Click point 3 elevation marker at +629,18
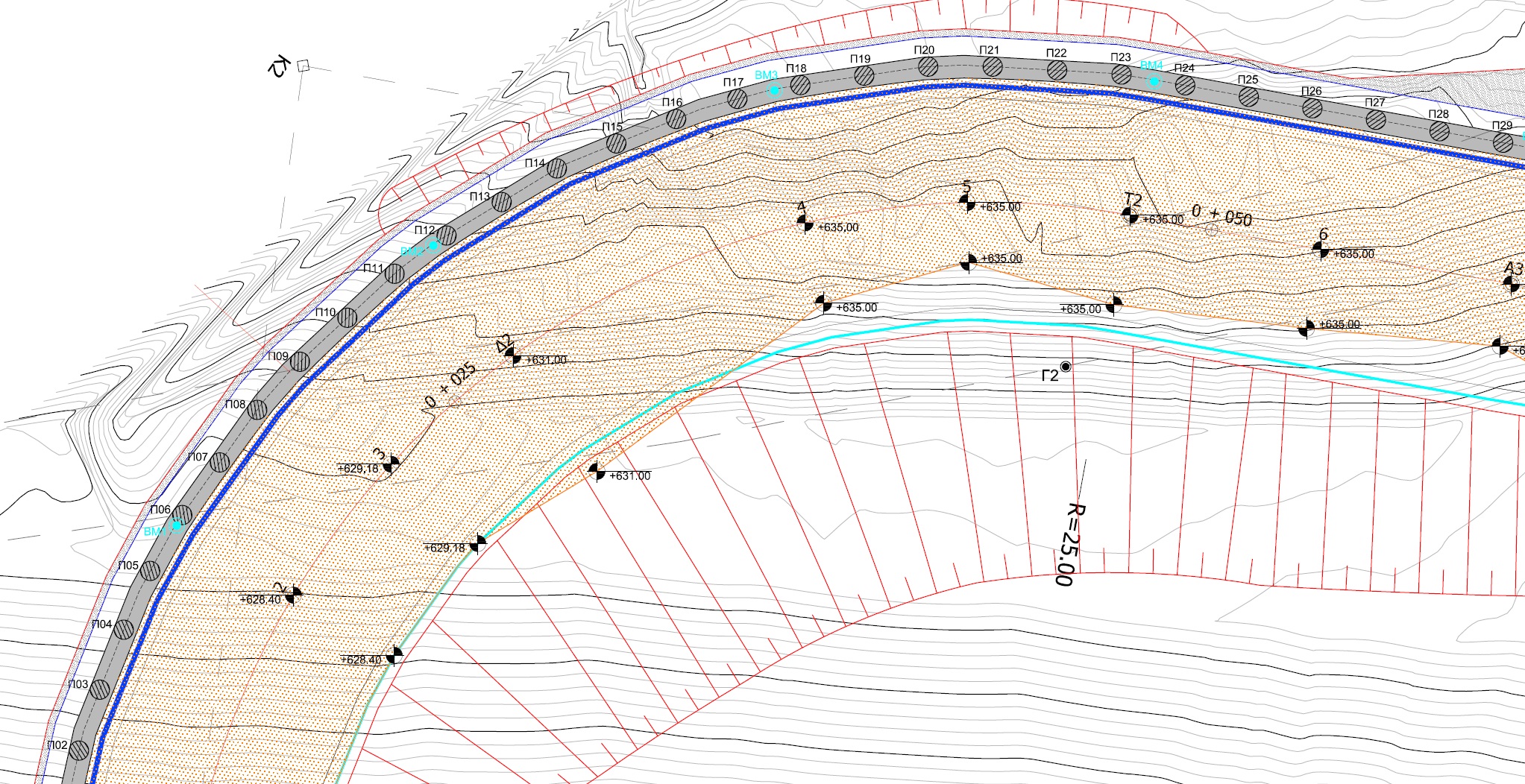The image size is (1525, 784). (391, 466)
